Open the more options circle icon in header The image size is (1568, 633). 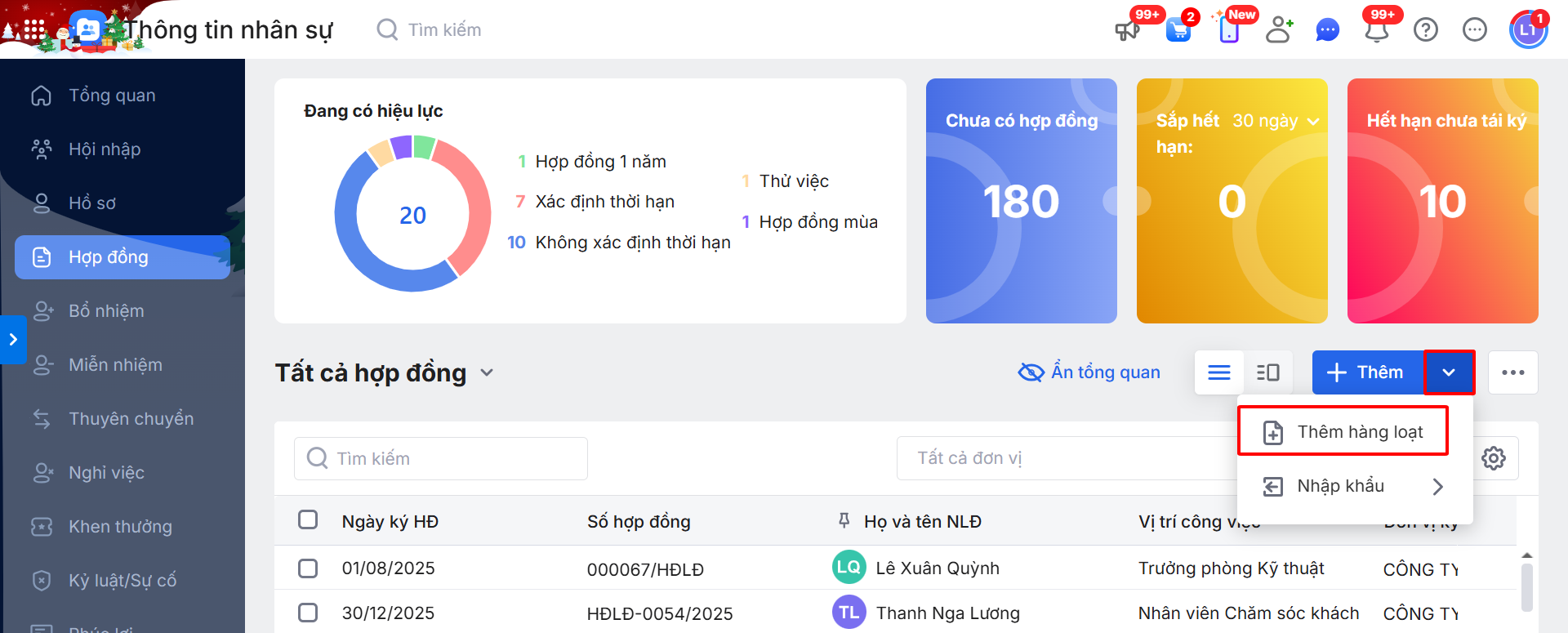pyautogui.click(x=1475, y=30)
